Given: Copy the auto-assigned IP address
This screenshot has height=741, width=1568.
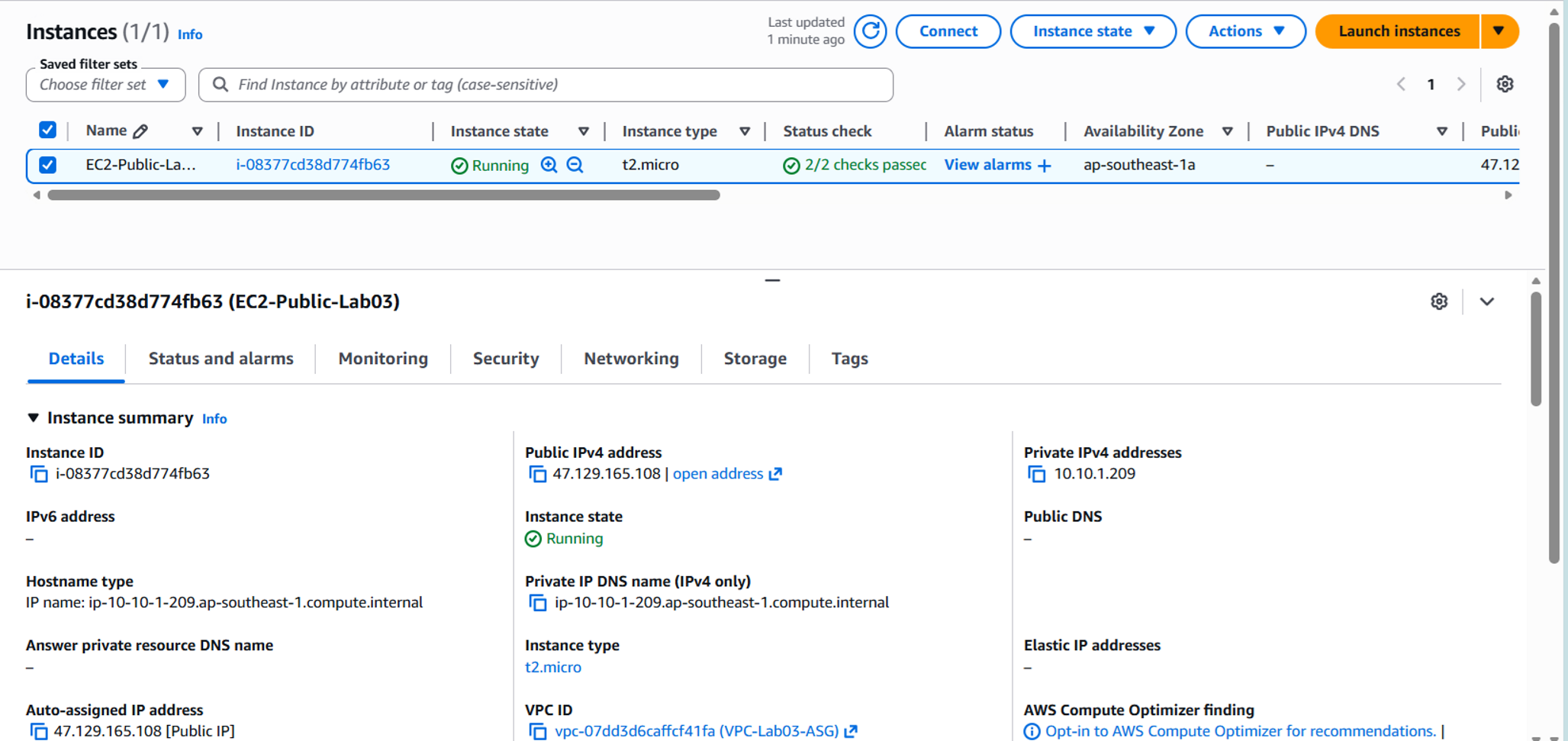Looking at the screenshot, I should (39, 731).
